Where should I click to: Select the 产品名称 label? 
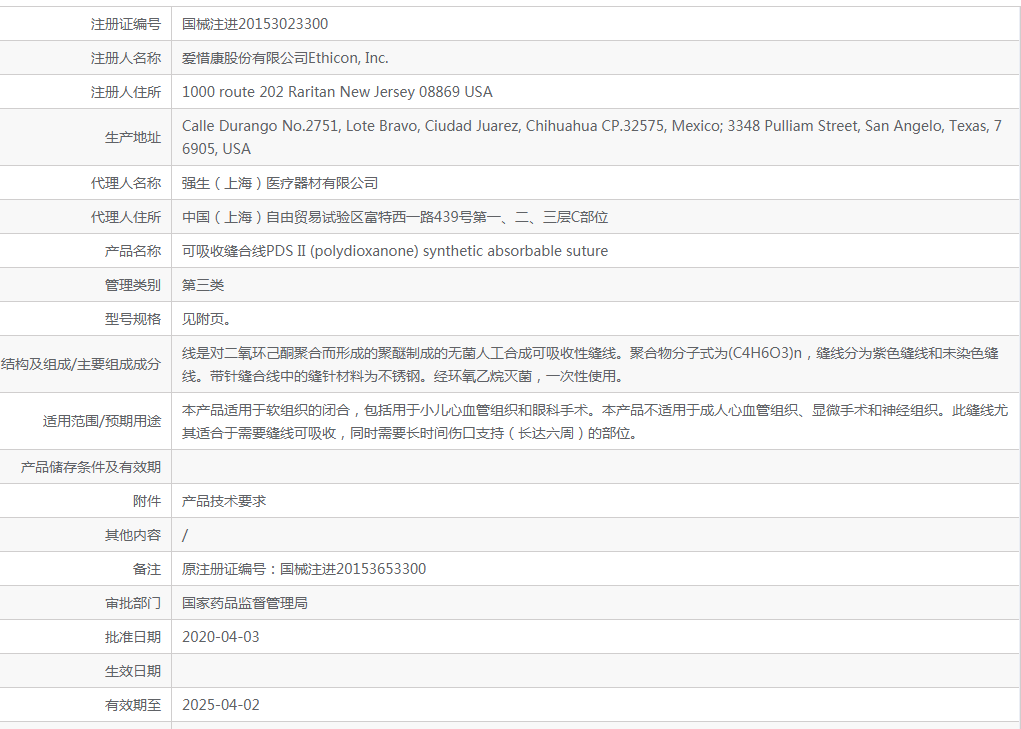(x=133, y=251)
